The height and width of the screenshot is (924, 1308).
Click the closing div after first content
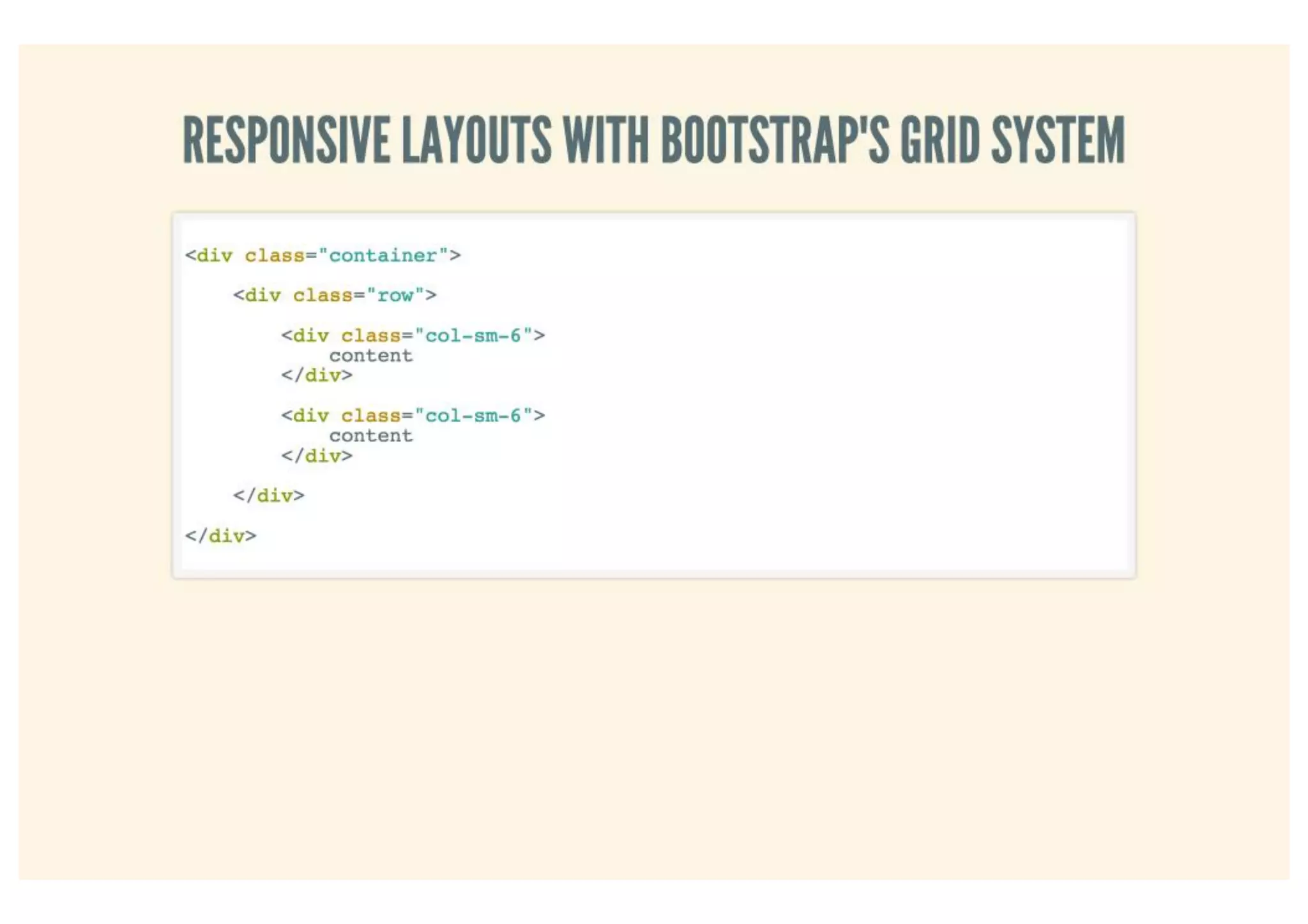(x=317, y=375)
